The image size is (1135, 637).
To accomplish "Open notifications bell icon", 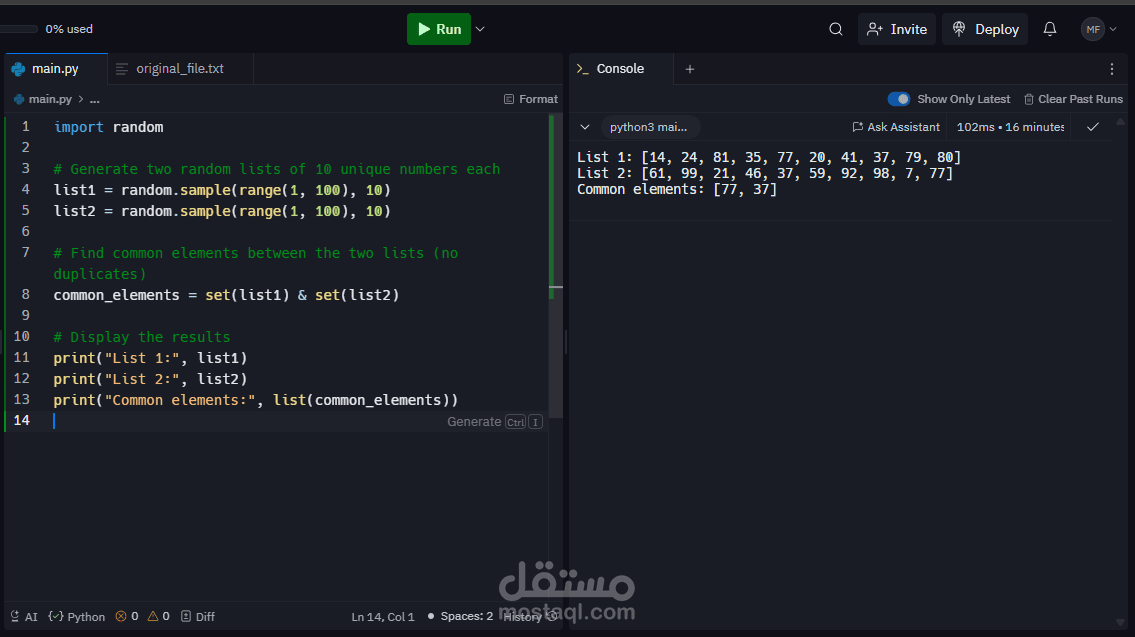I will click(x=1050, y=29).
